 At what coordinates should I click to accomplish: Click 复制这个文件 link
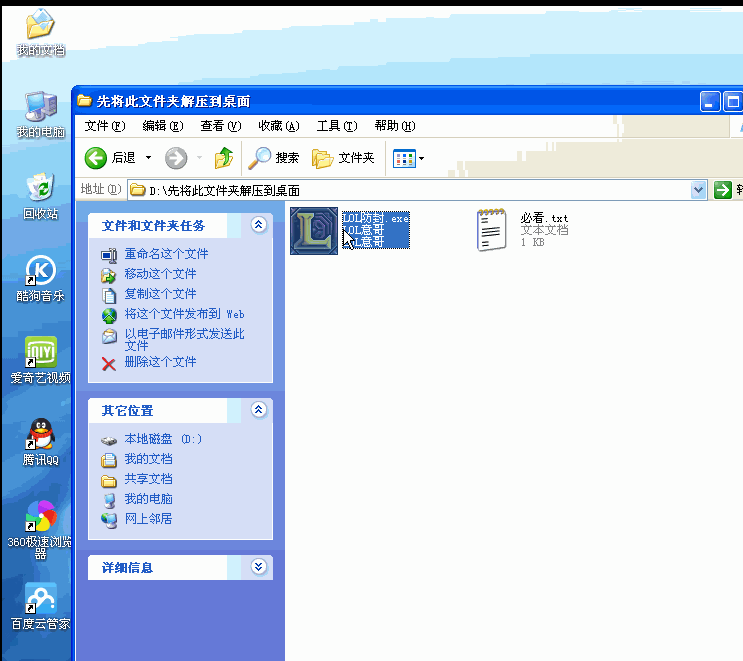[x=160, y=294]
